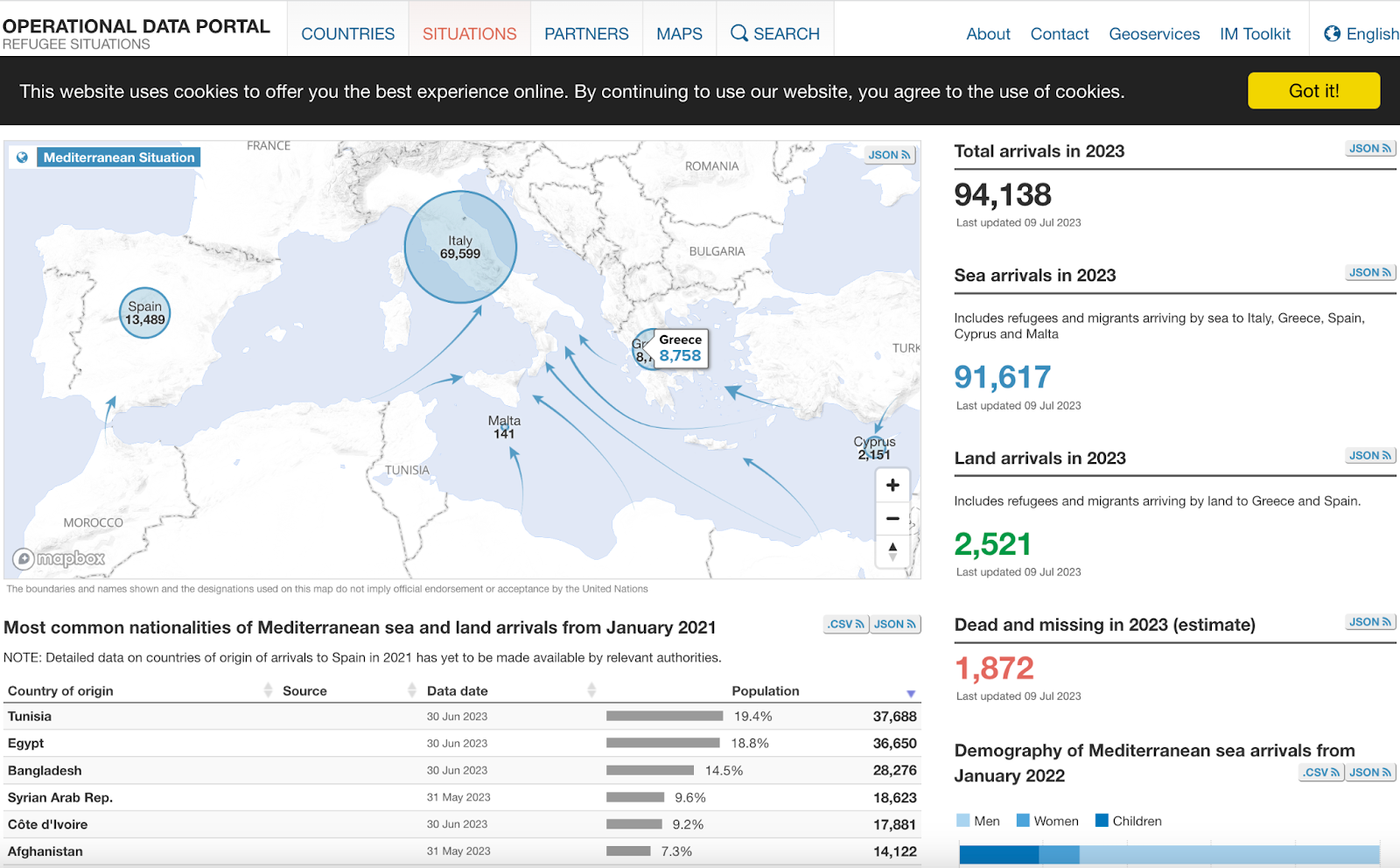Open the Mapbox logo link
Screen dimensions: 1400x868
point(59,558)
